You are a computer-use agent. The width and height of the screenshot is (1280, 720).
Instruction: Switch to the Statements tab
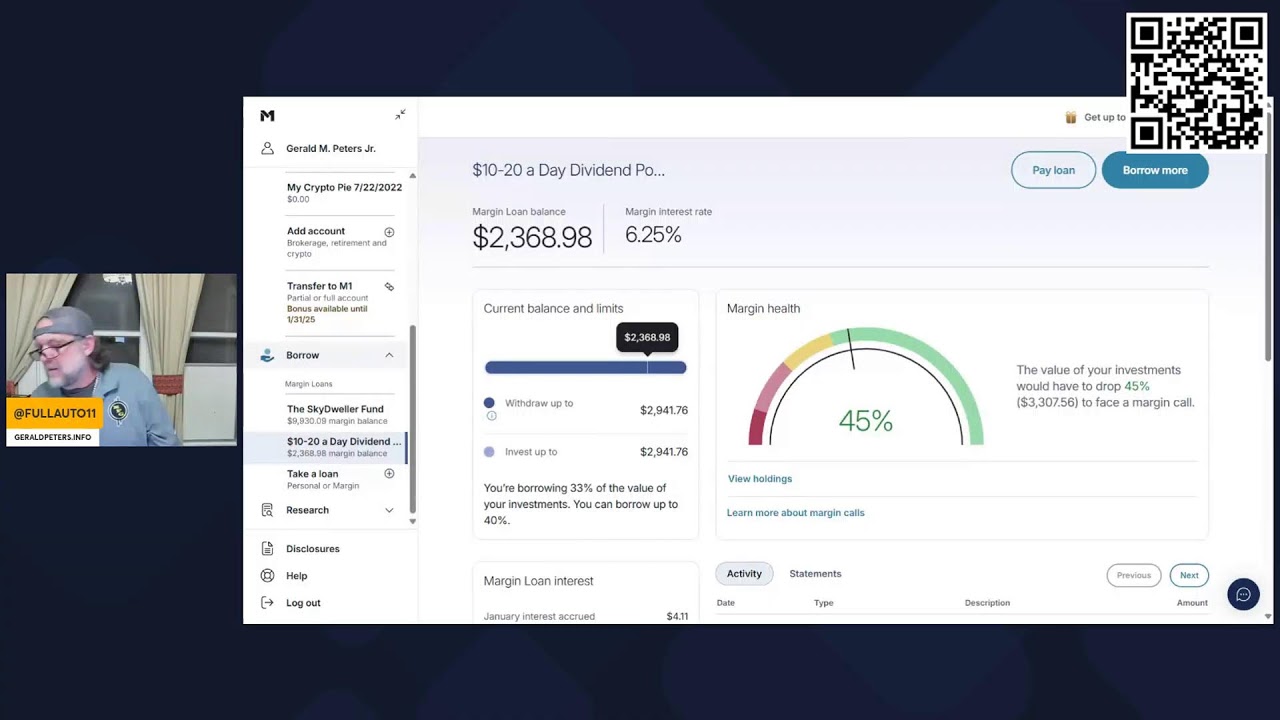tap(815, 574)
